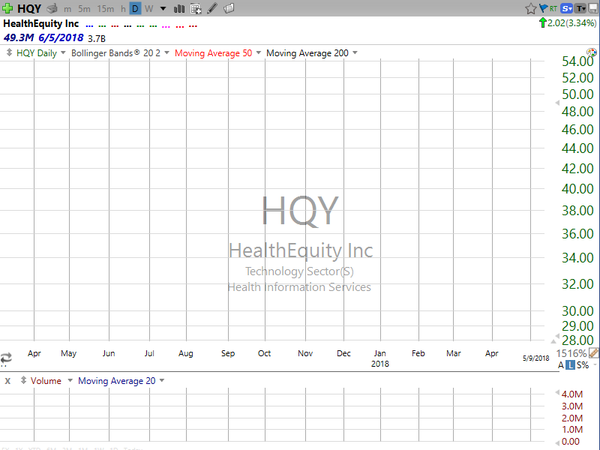Toggle the S% scale option
Screen dimensions: 600x450
(x=583, y=365)
